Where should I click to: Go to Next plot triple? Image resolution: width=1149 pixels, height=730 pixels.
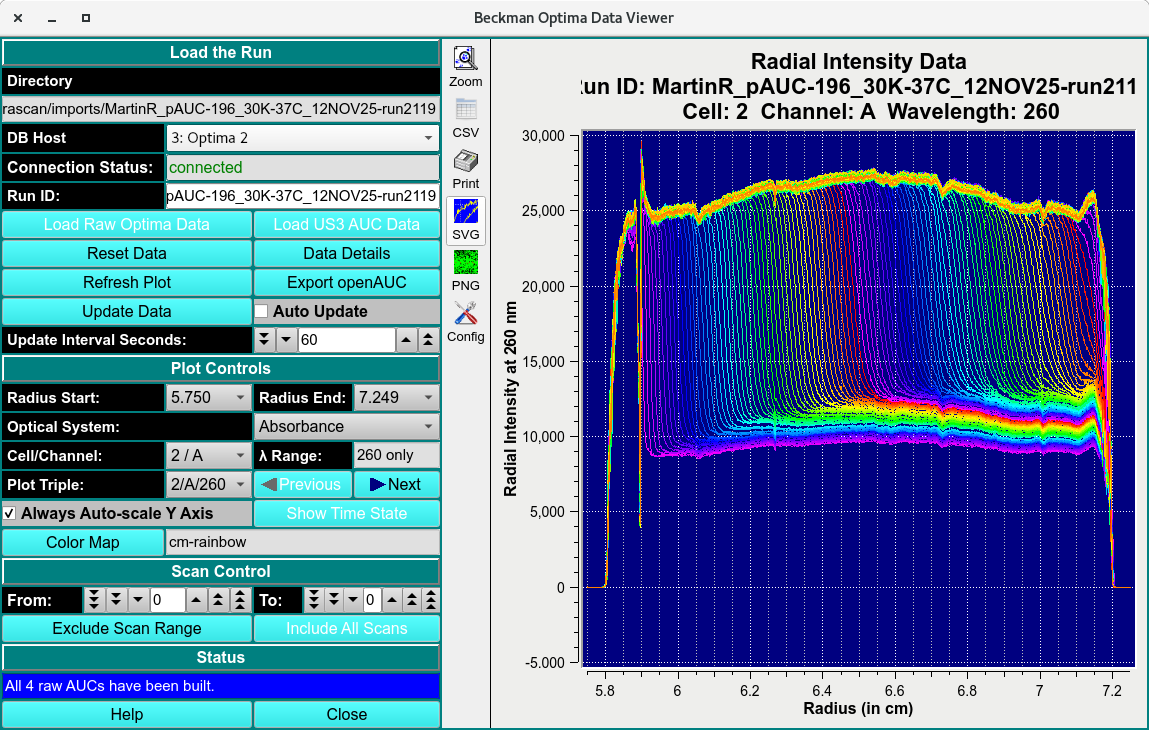[396, 484]
